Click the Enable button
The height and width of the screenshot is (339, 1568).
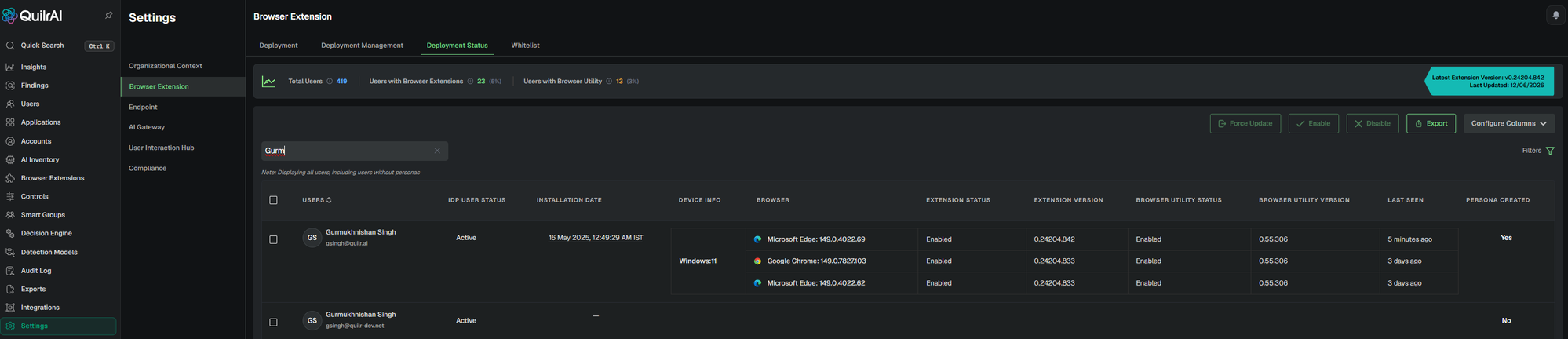click(x=1313, y=123)
